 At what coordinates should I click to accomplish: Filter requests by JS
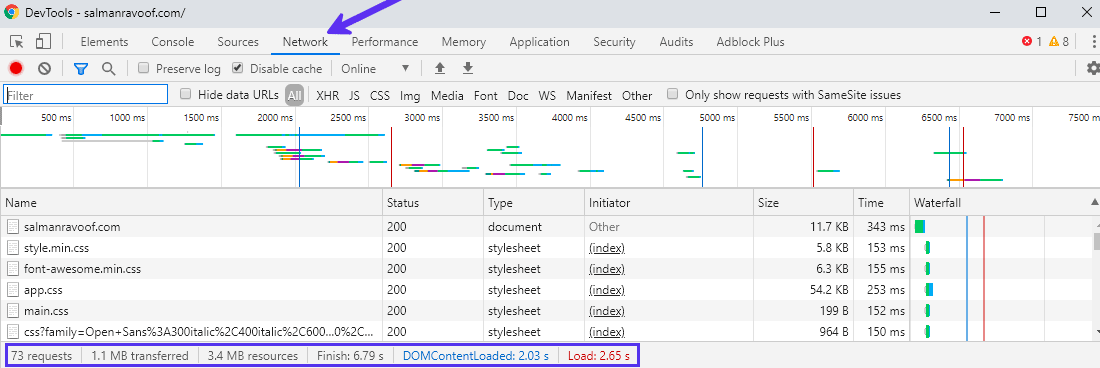click(x=354, y=95)
